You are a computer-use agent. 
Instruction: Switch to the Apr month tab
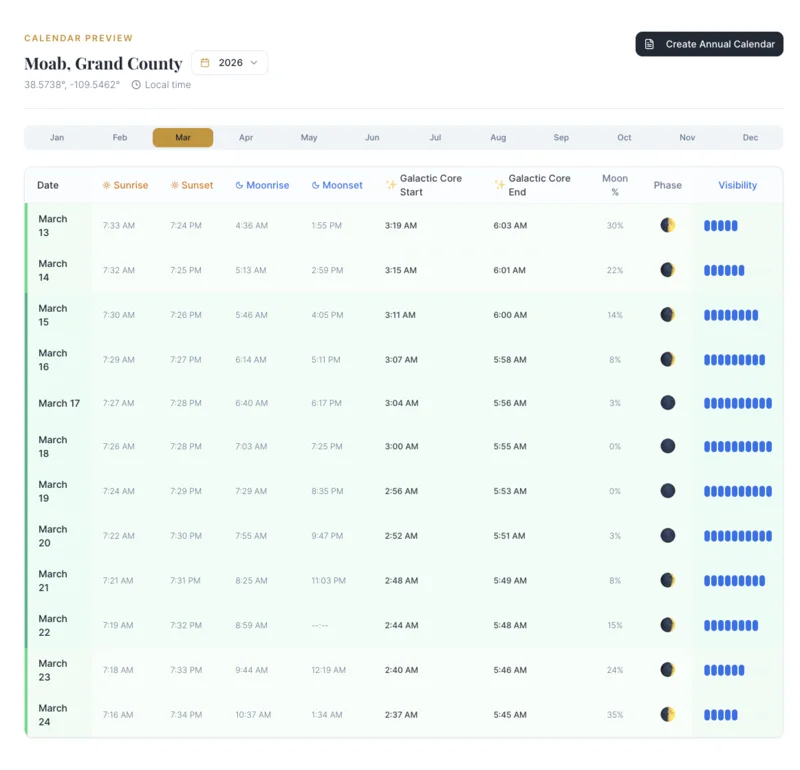tap(246, 138)
